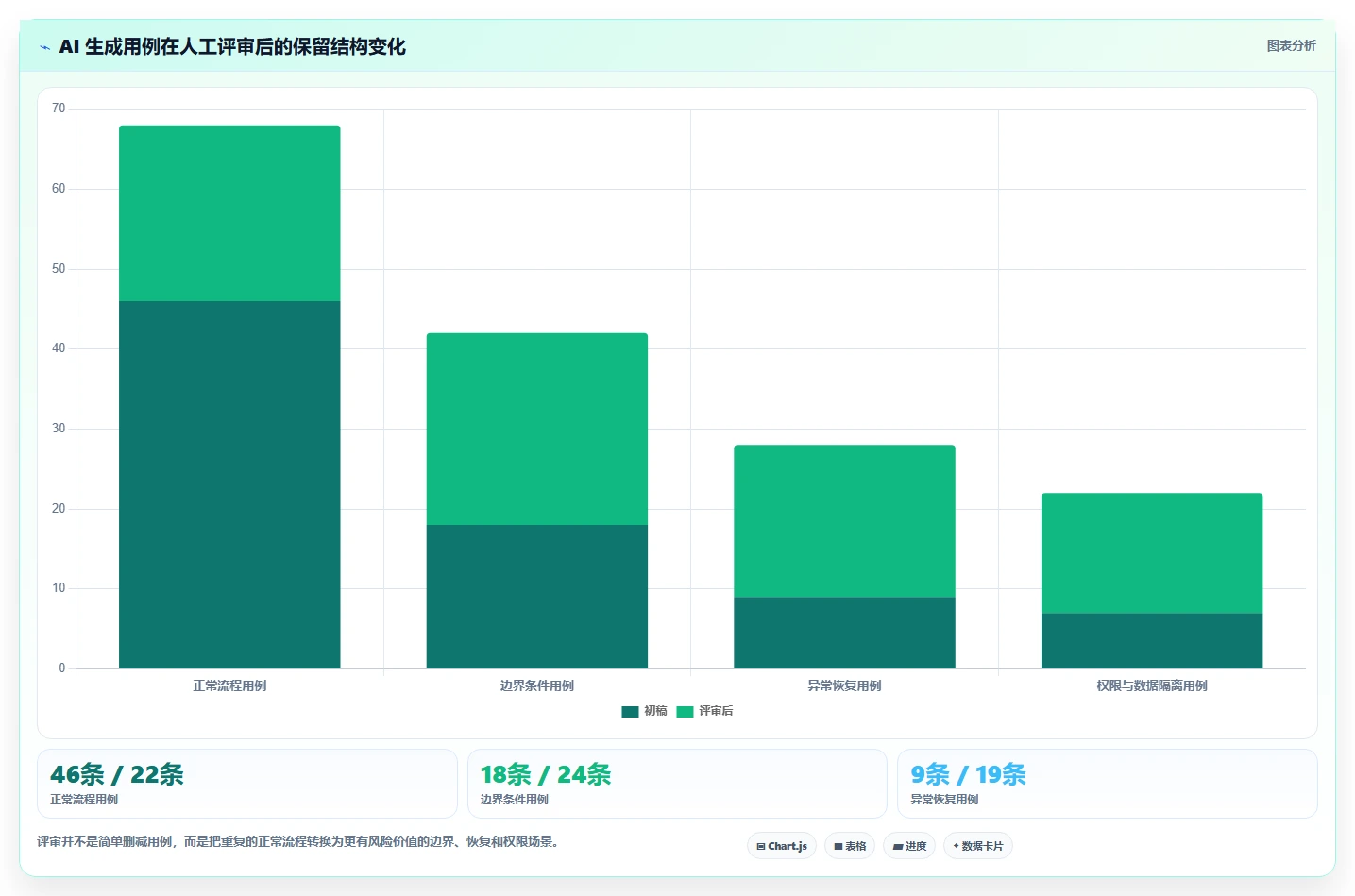Click the y-axis tick label 60

[59, 189]
